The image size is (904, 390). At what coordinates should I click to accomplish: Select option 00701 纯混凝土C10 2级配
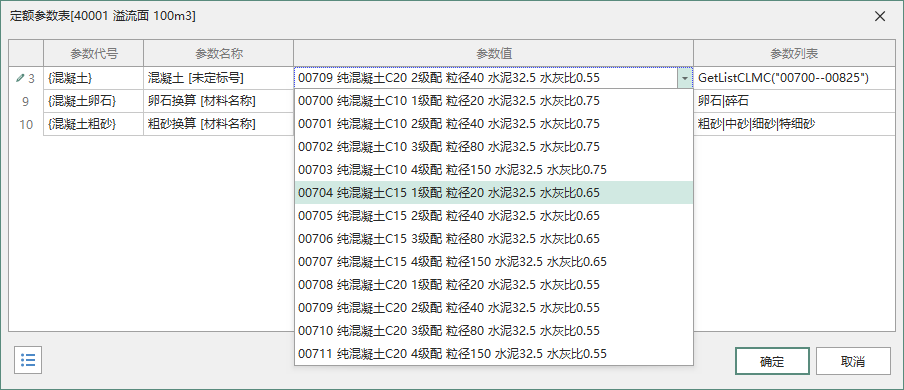click(494, 124)
